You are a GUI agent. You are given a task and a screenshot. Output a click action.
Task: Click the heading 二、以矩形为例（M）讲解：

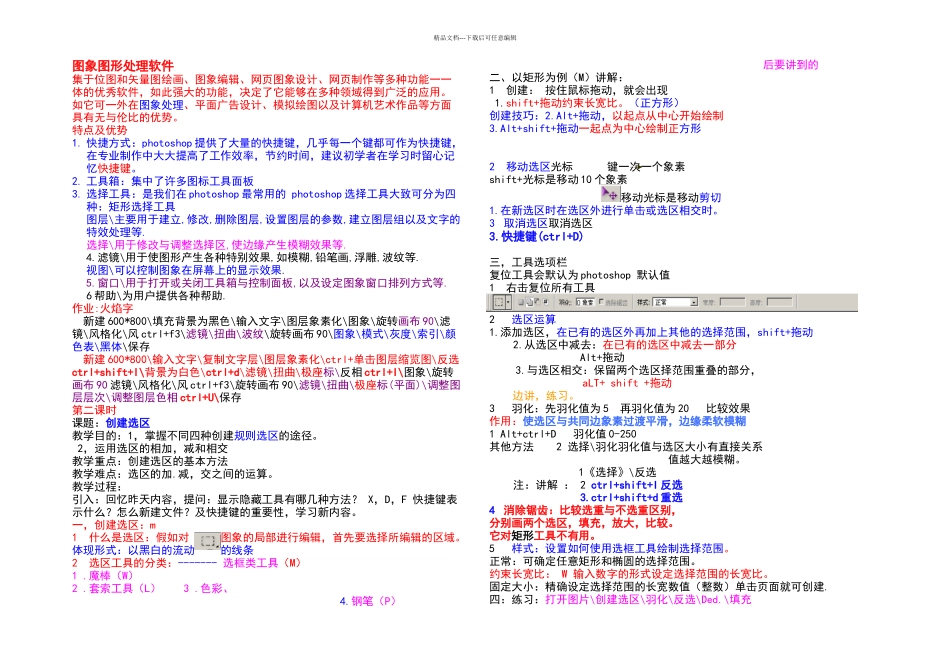click(556, 78)
